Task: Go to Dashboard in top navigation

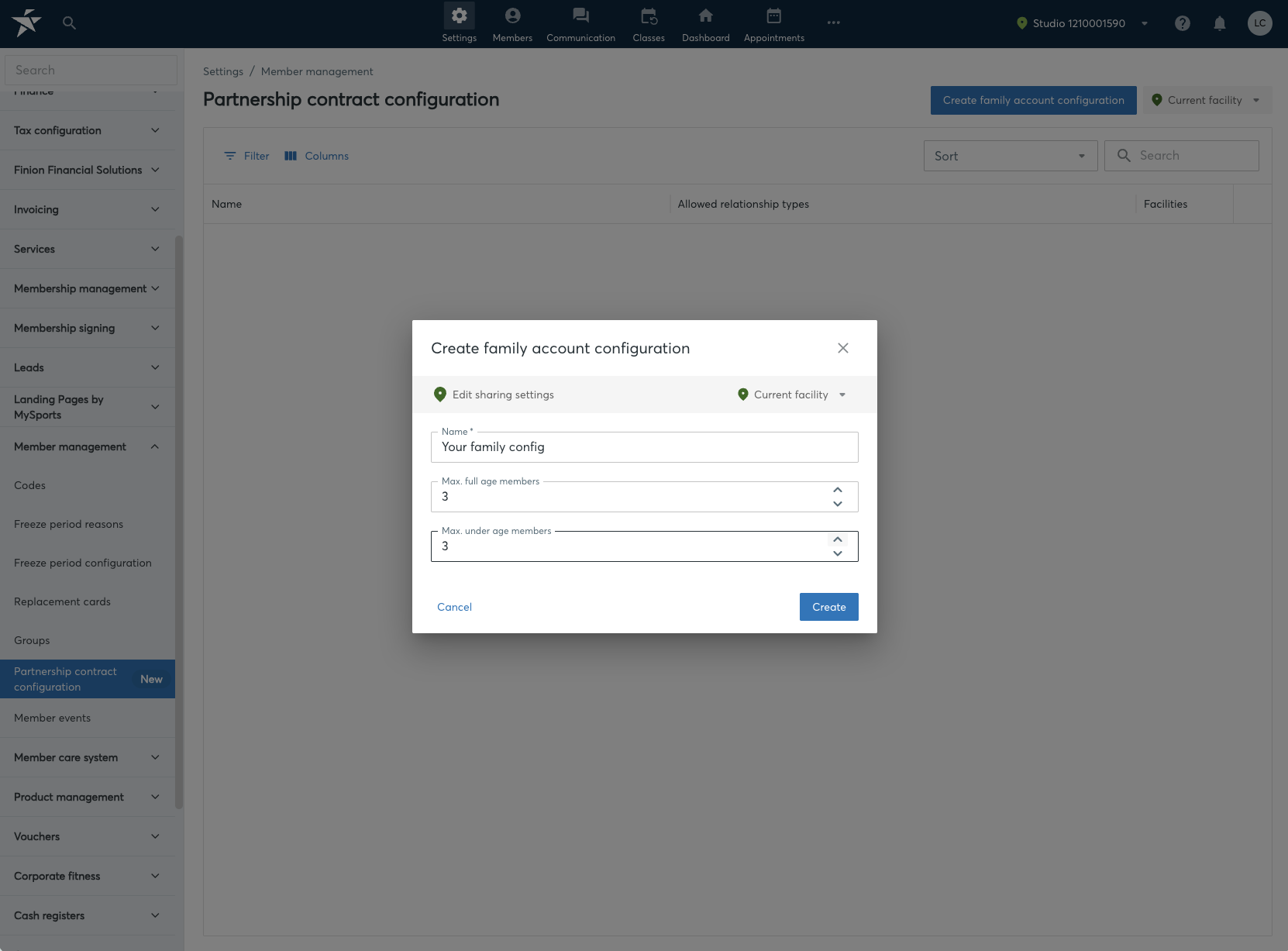Action: click(x=705, y=23)
